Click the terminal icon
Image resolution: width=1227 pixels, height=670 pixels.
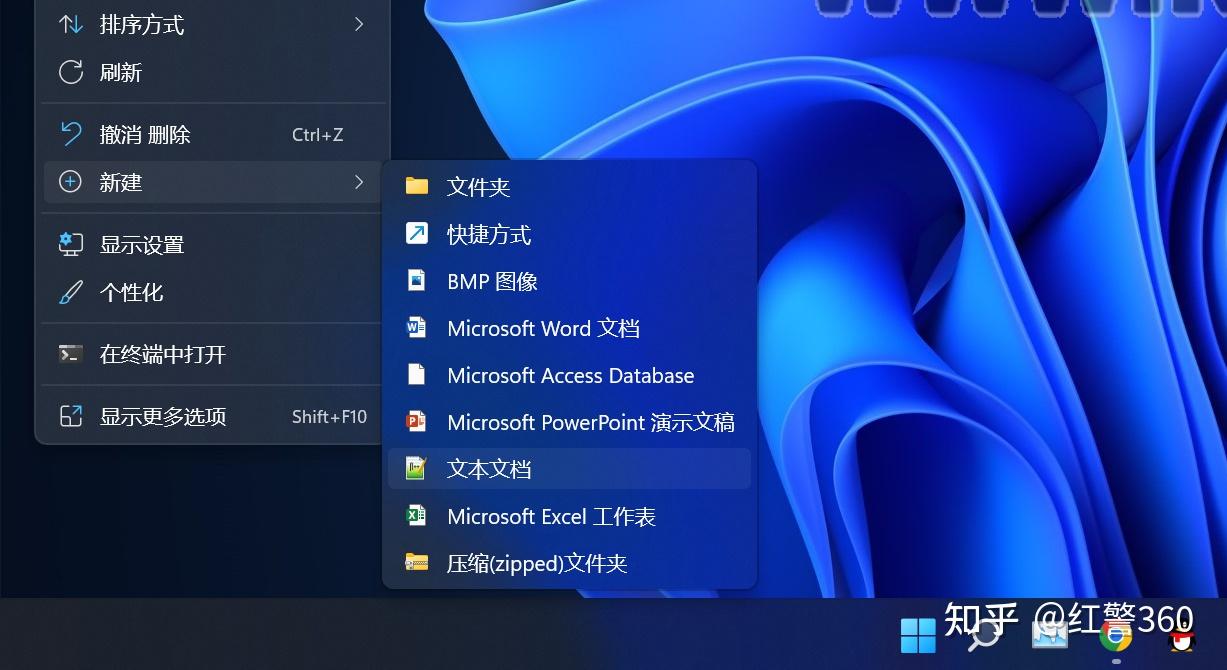pos(70,354)
